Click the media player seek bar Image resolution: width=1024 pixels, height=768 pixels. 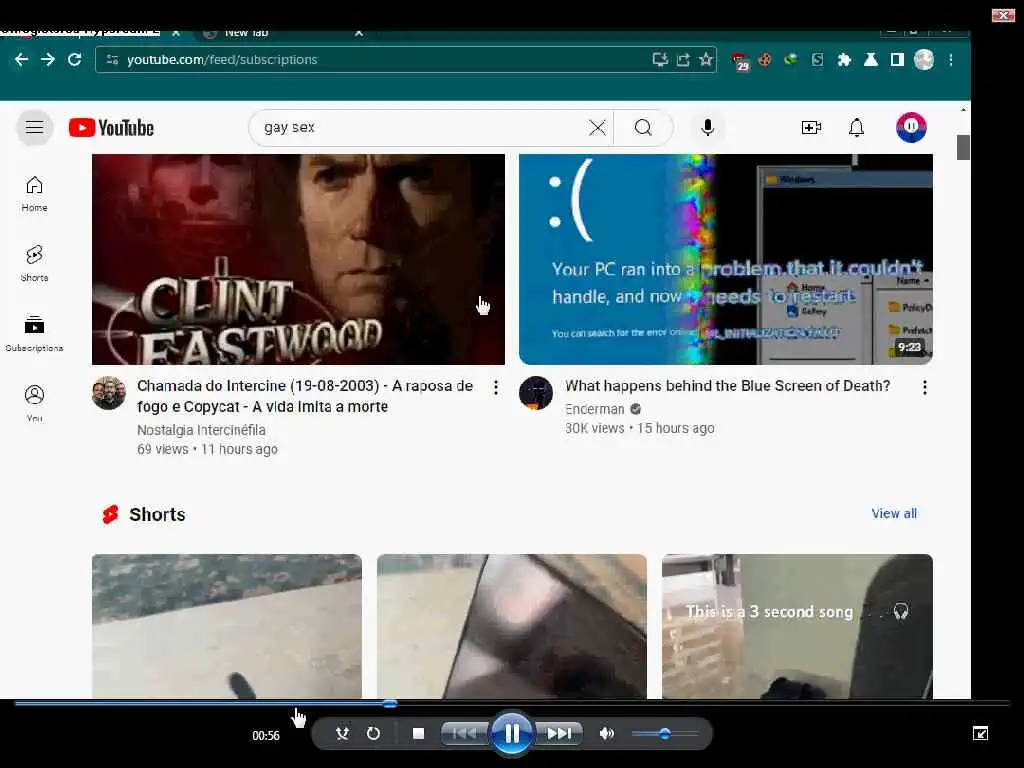(512, 703)
